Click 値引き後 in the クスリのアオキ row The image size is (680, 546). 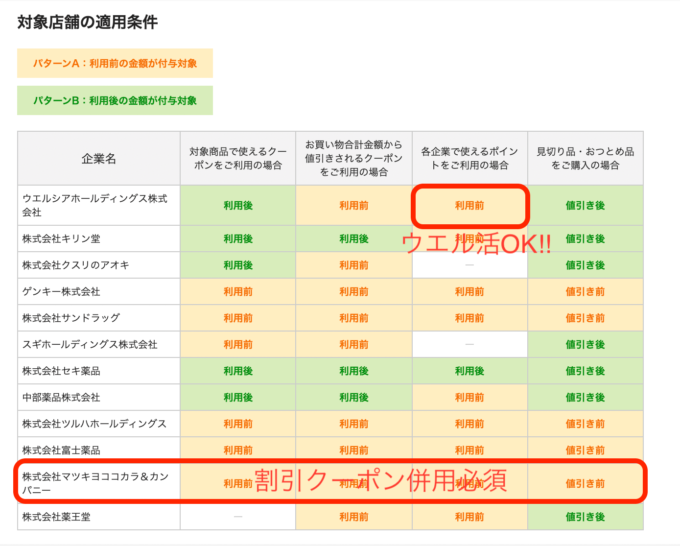pos(585,265)
